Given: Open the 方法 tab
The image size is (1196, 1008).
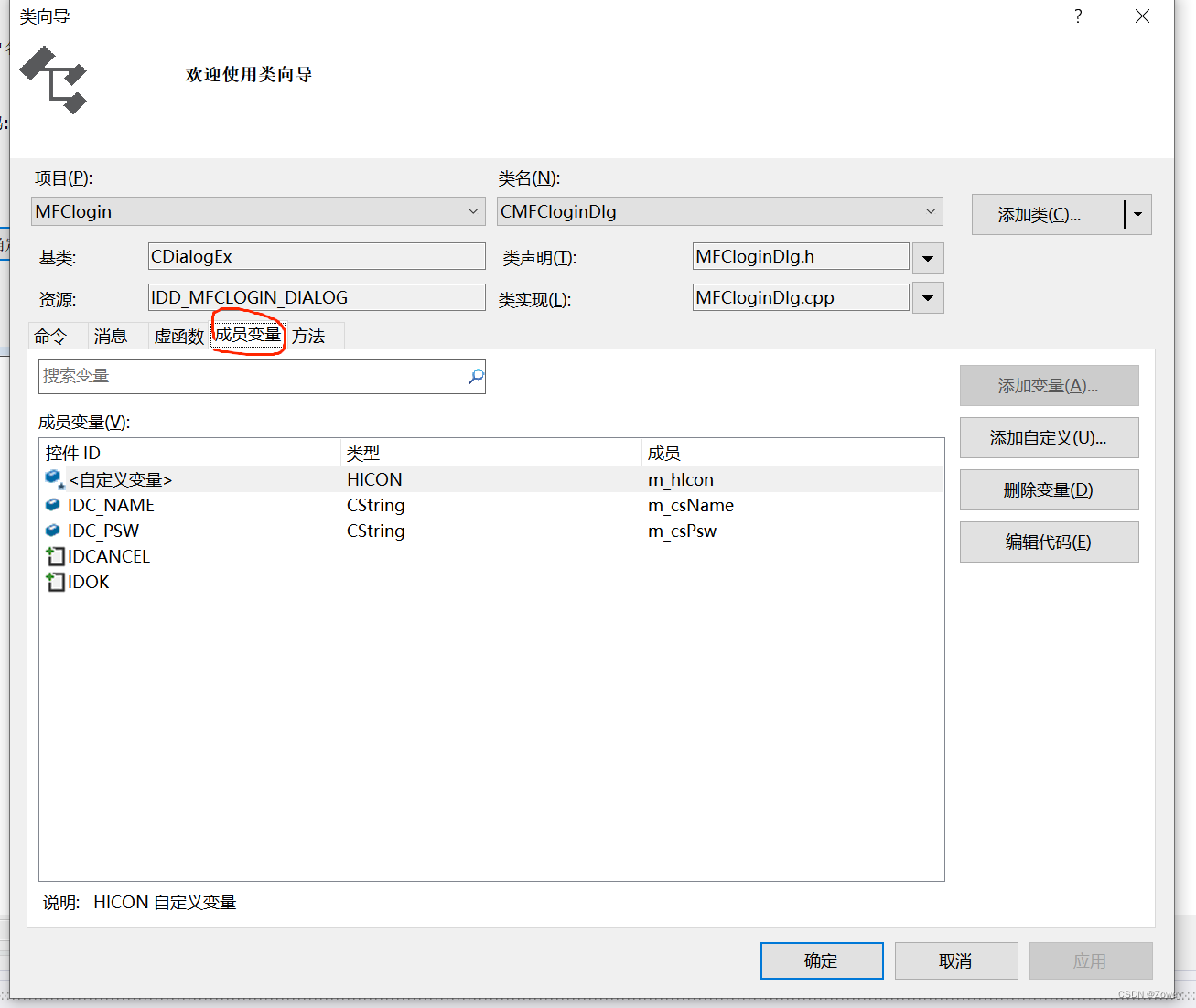Looking at the screenshot, I should [x=309, y=336].
